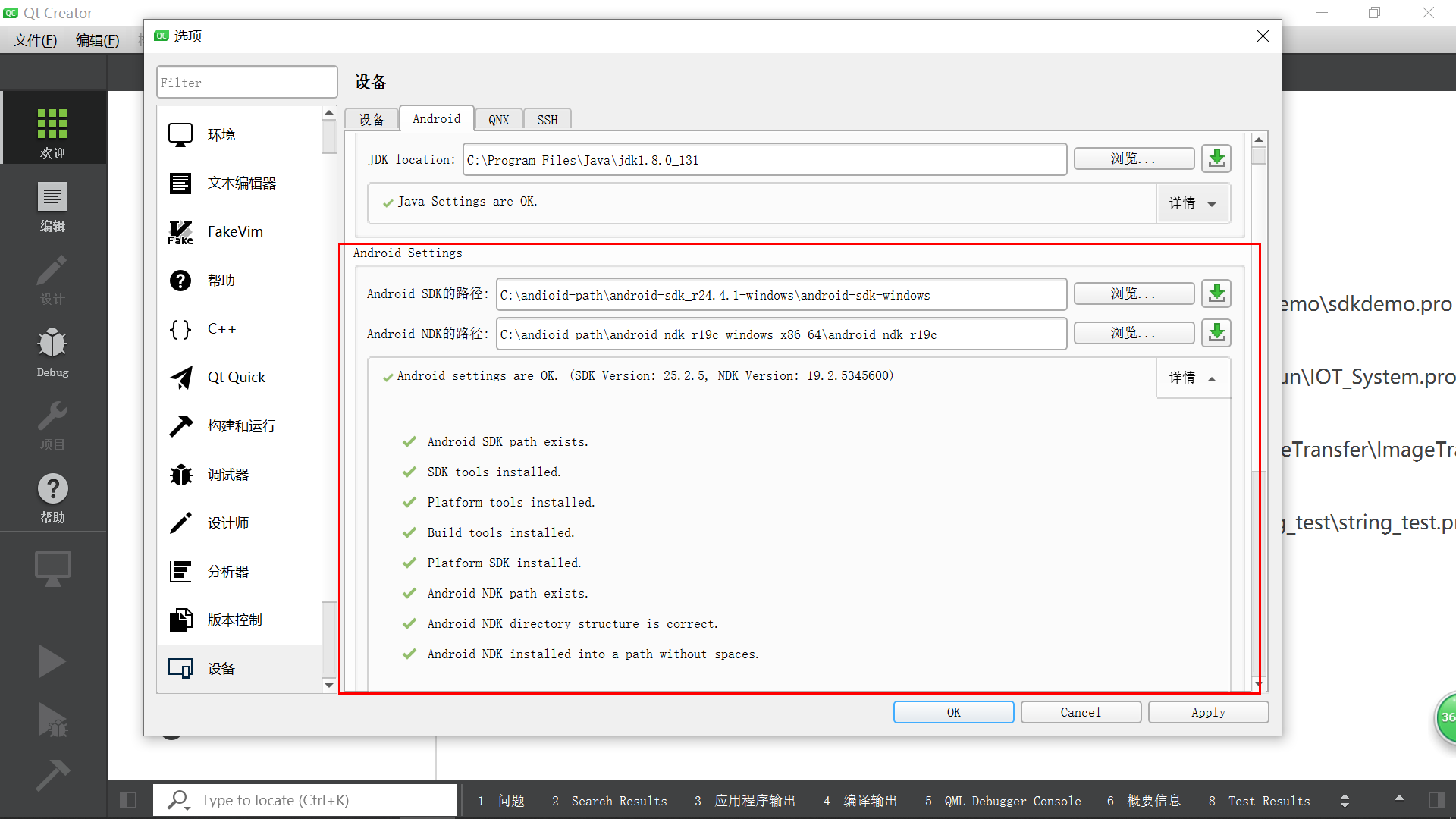Select the 文本编辑器 category
This screenshot has height=819, width=1456.
point(240,184)
